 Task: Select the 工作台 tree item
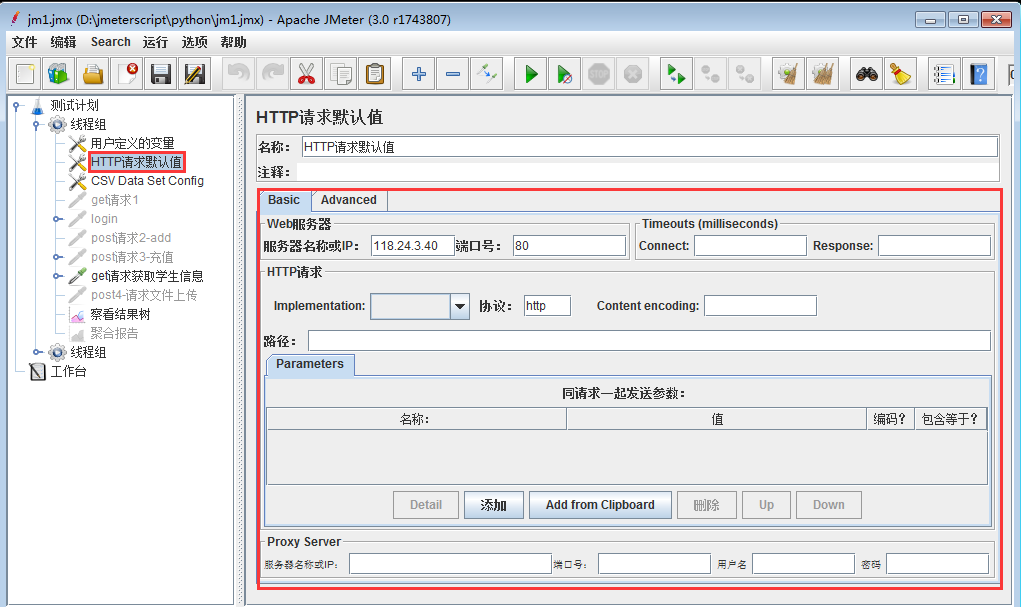[x=68, y=371]
